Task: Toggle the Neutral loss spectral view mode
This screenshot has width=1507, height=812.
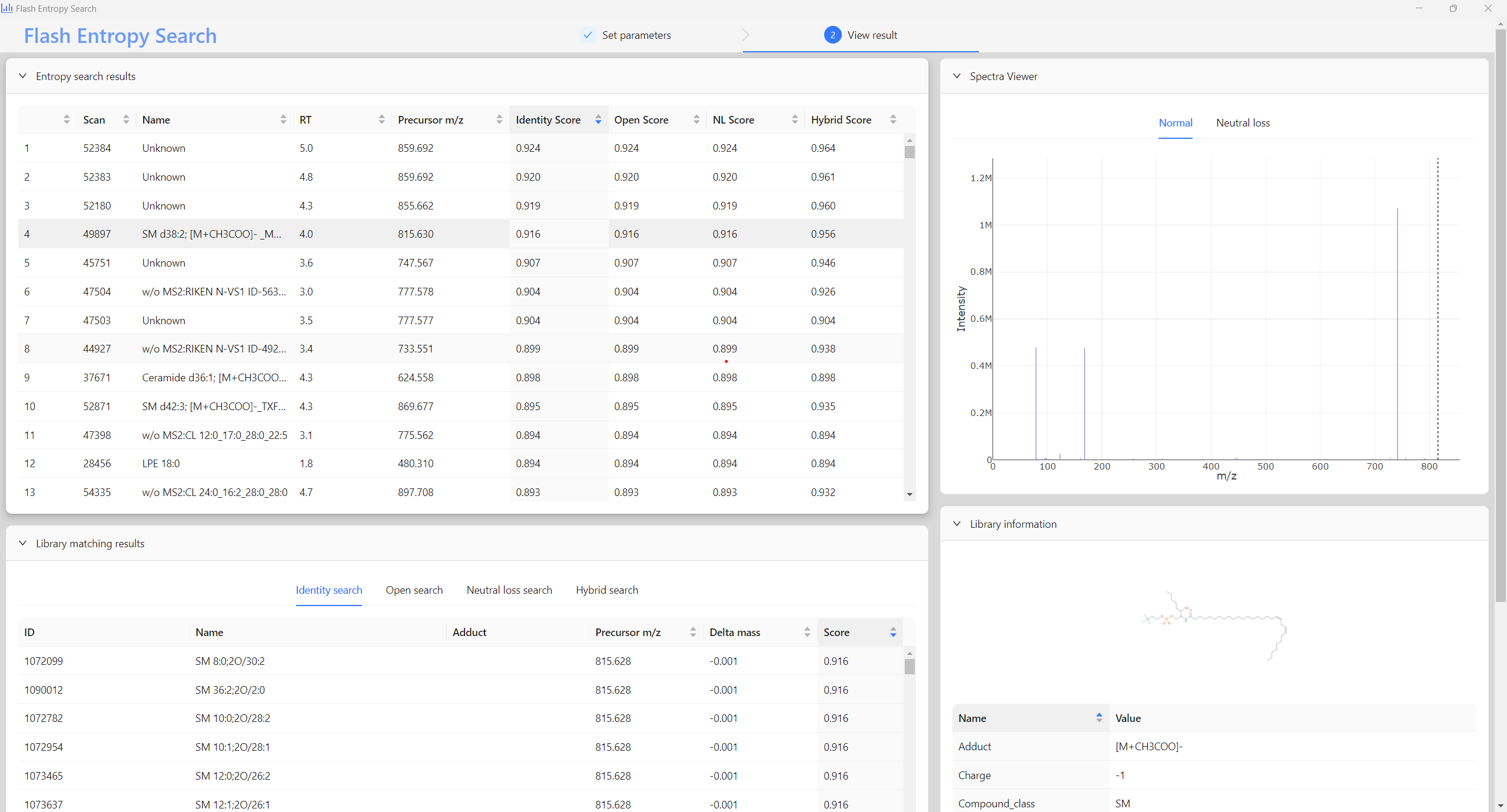Action: click(1242, 123)
